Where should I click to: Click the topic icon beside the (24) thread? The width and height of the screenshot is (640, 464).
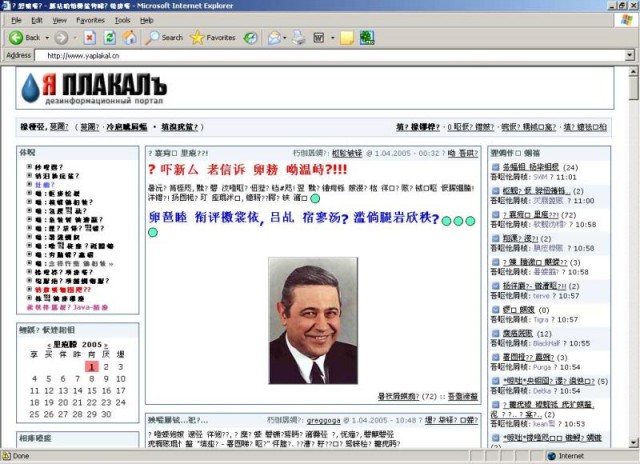[x=495, y=167]
